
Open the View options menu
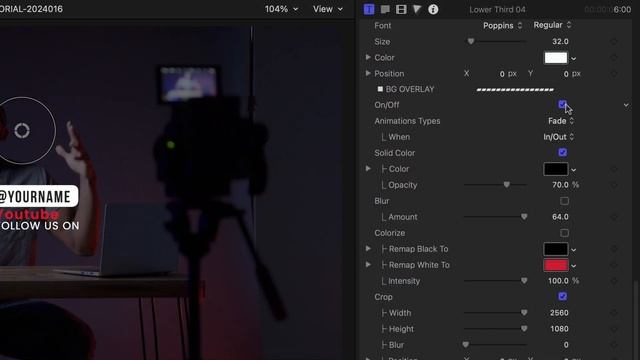328,9
